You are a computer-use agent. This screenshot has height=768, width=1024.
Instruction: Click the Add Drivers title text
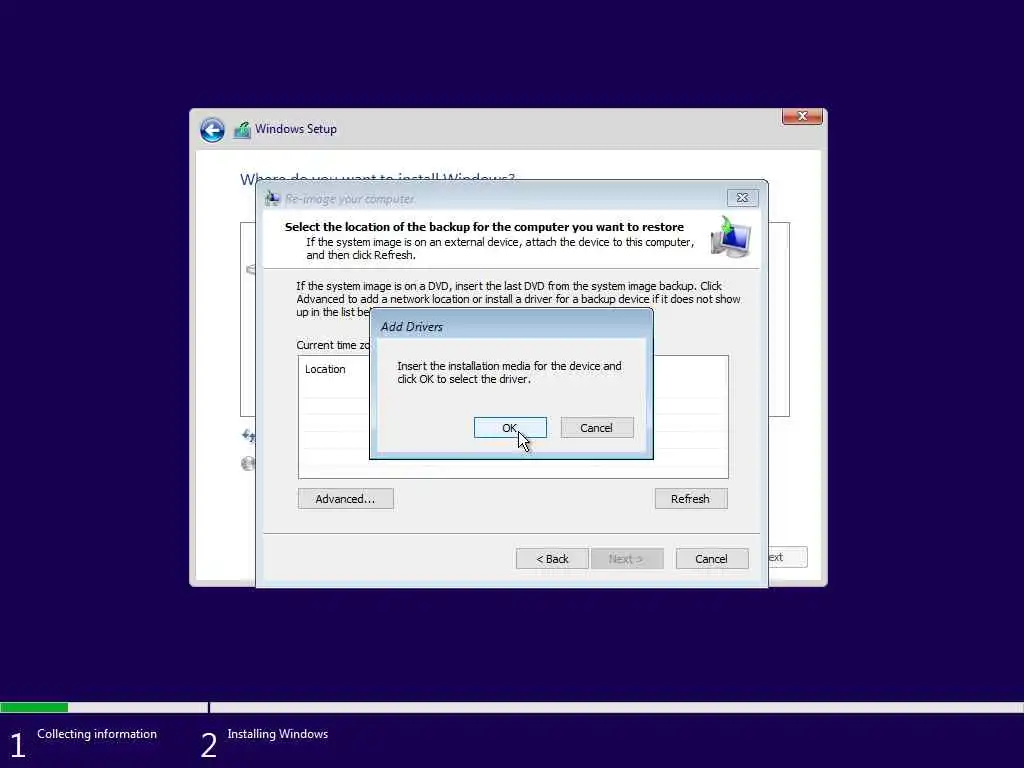pyautogui.click(x=411, y=327)
